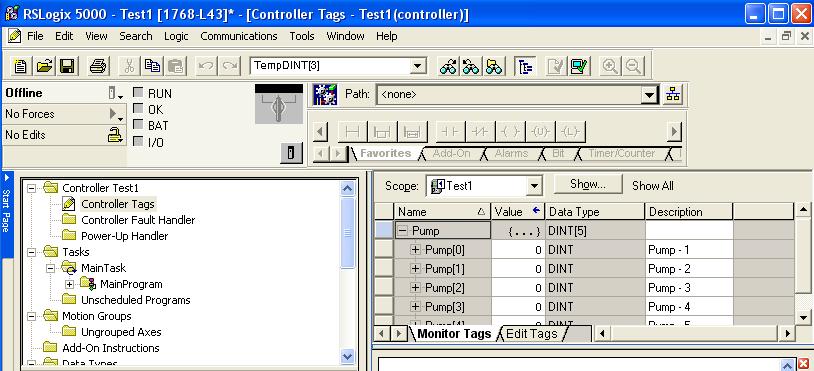Image resolution: width=814 pixels, height=371 pixels.
Task: Click the Find Next binoculars icon
Action: tap(471, 66)
